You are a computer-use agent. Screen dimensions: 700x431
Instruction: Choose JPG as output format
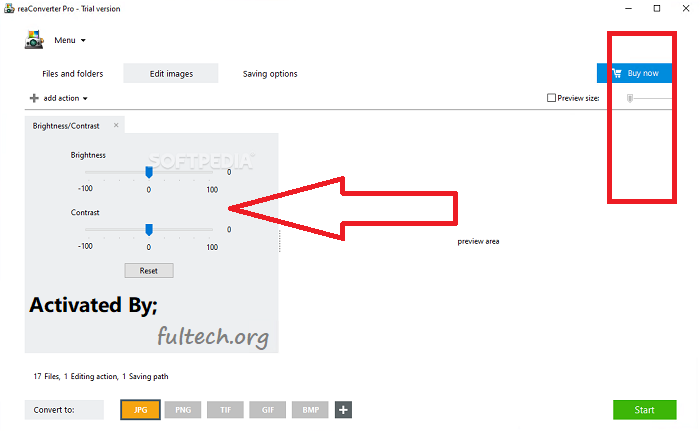(140, 410)
